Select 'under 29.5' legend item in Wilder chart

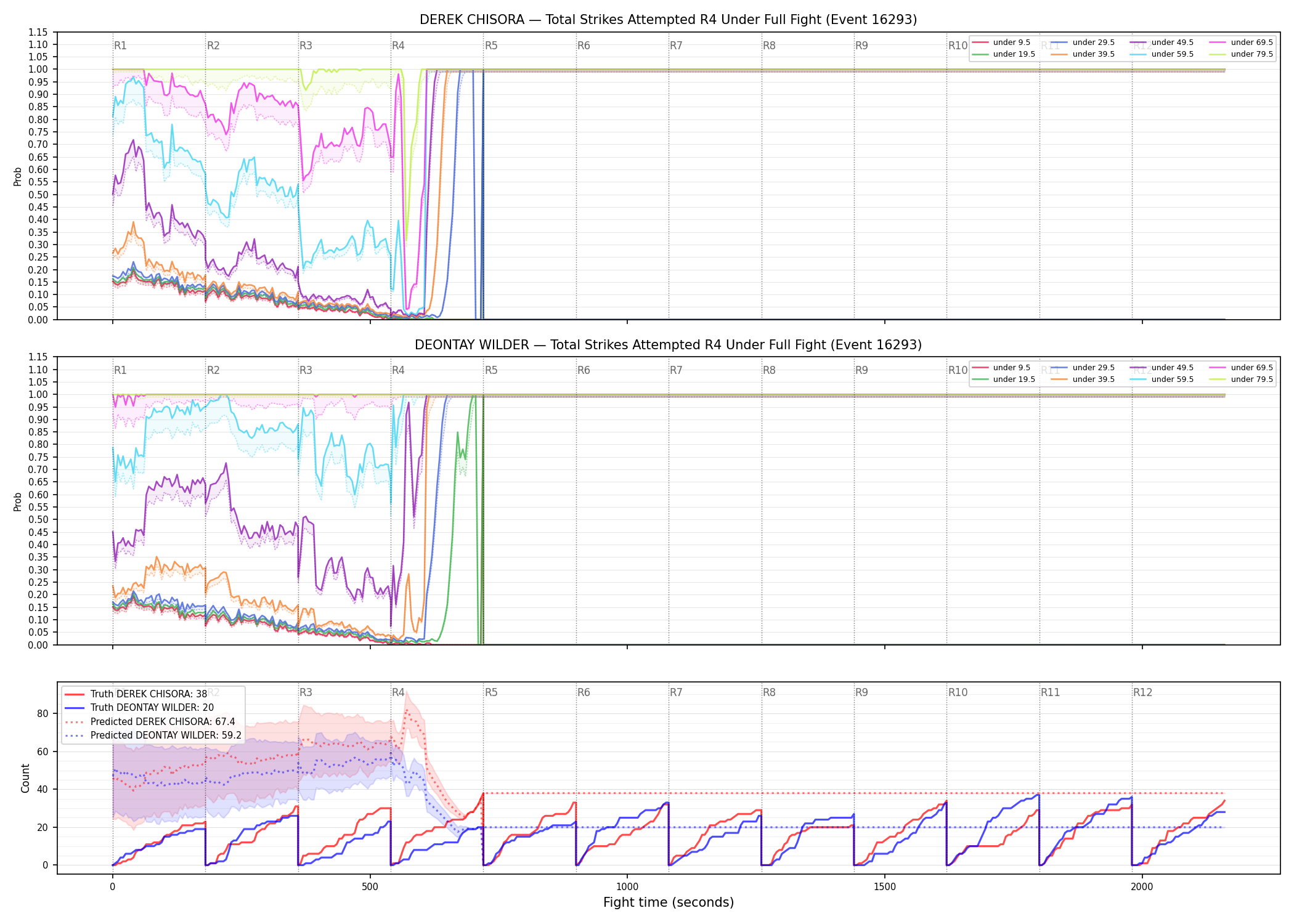click(x=1083, y=368)
